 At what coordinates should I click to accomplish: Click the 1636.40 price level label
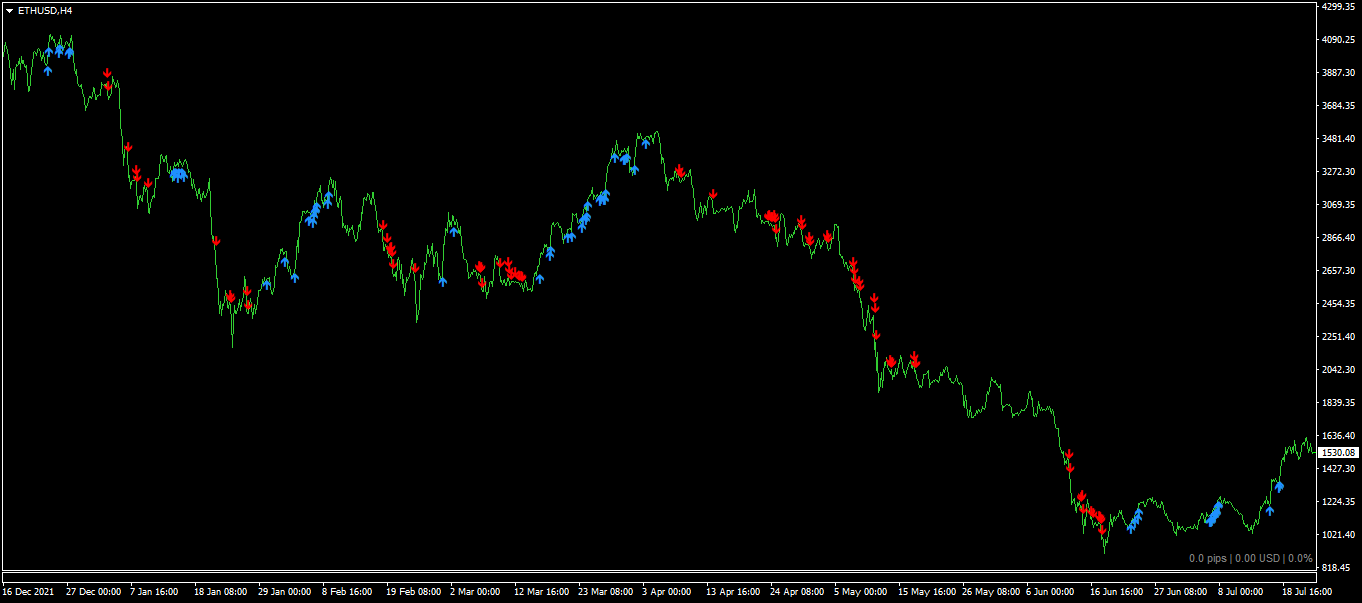coord(1338,436)
